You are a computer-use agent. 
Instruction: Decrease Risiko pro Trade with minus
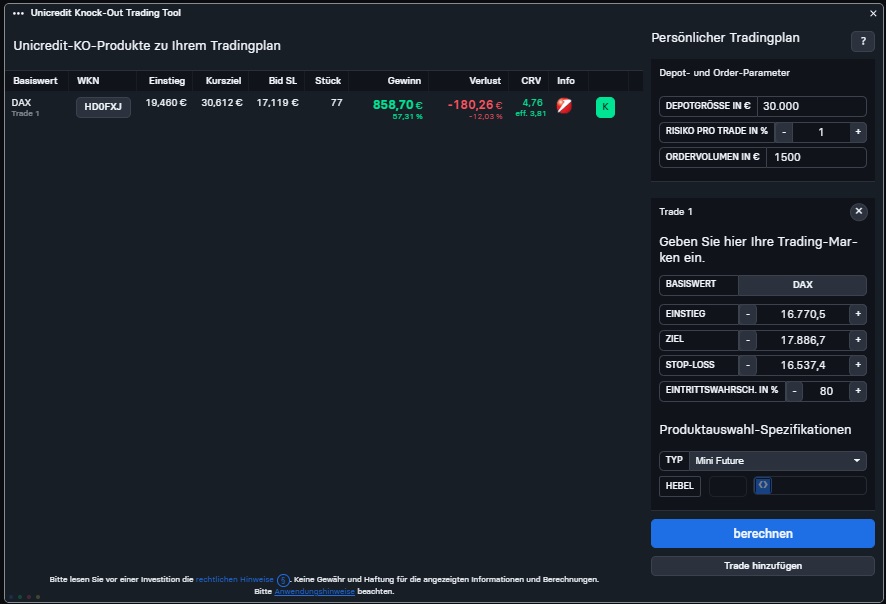(784, 132)
